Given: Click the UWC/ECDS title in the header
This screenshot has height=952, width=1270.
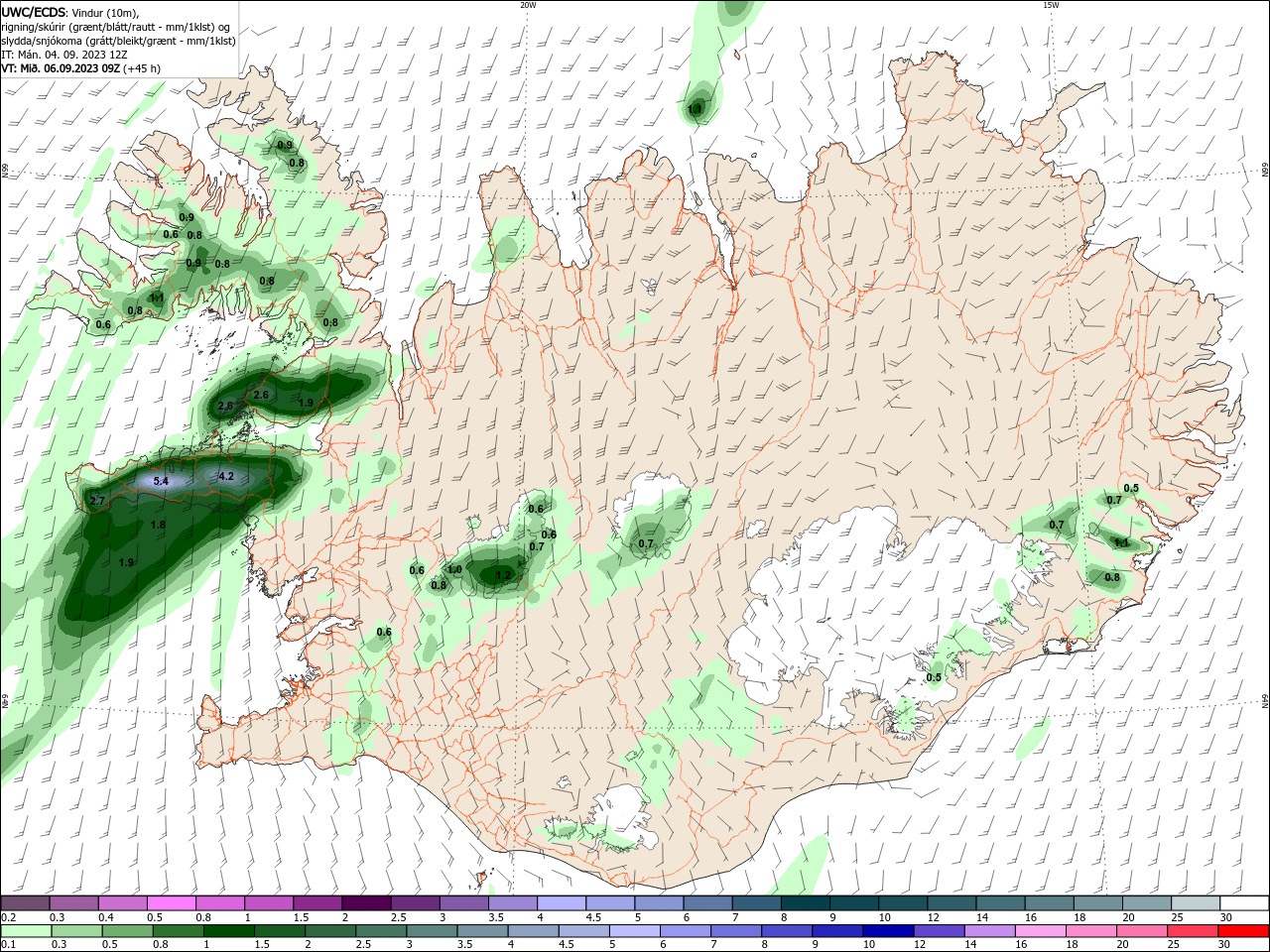Looking at the screenshot, I should click(36, 12).
